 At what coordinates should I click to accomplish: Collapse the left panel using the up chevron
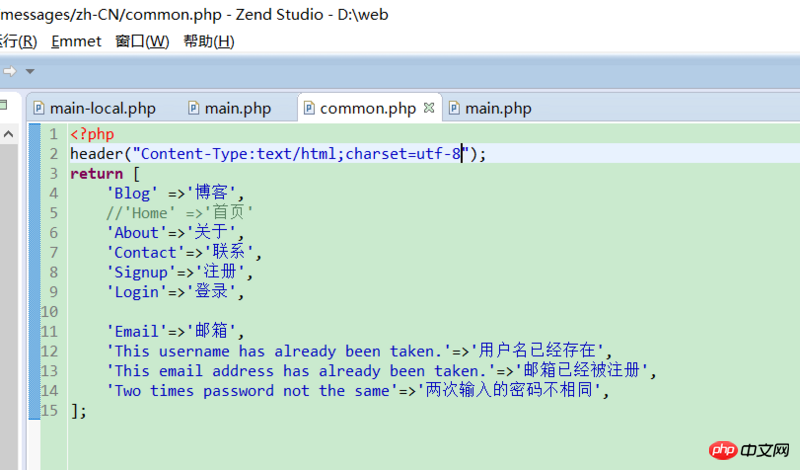tap(8, 134)
